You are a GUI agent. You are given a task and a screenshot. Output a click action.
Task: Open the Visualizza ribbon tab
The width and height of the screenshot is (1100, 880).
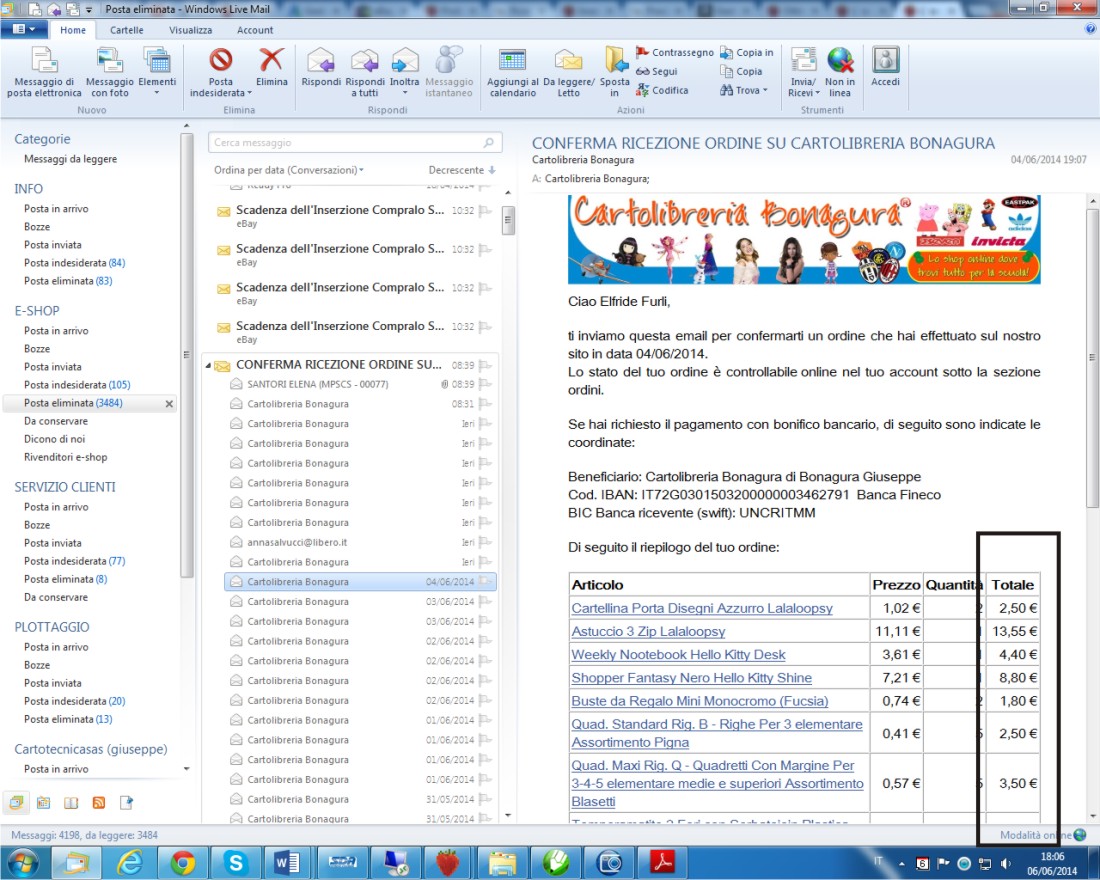pyautogui.click(x=190, y=30)
